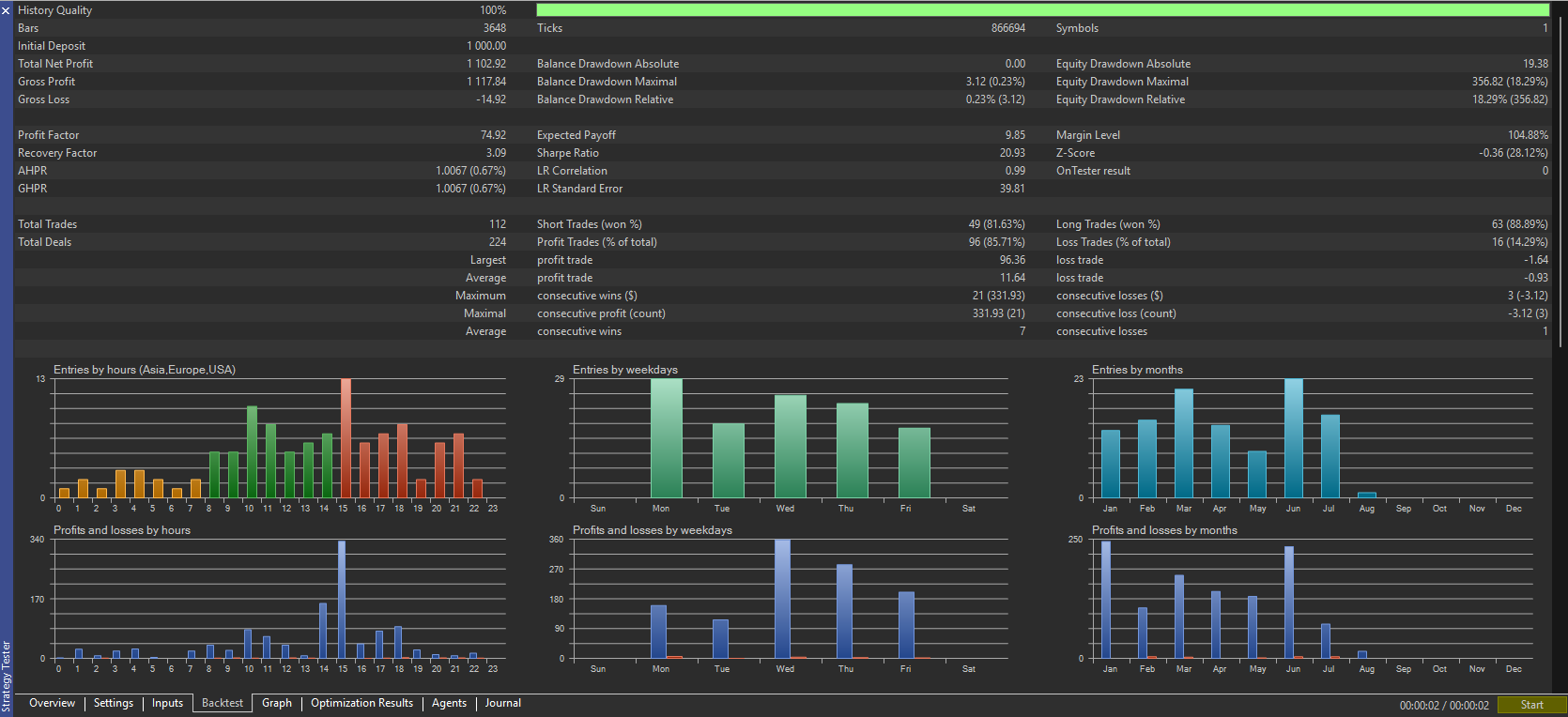Click the Profit Factor row
Image resolution: width=1568 pixels, height=717 pixels.
click(x=262, y=135)
